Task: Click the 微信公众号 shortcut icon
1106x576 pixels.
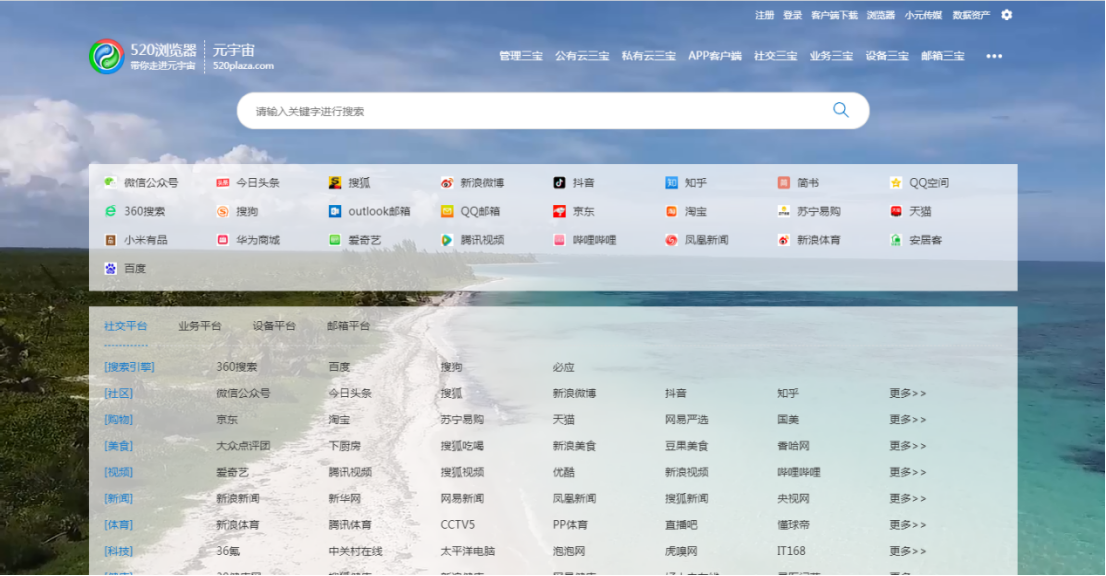Action: pos(111,183)
